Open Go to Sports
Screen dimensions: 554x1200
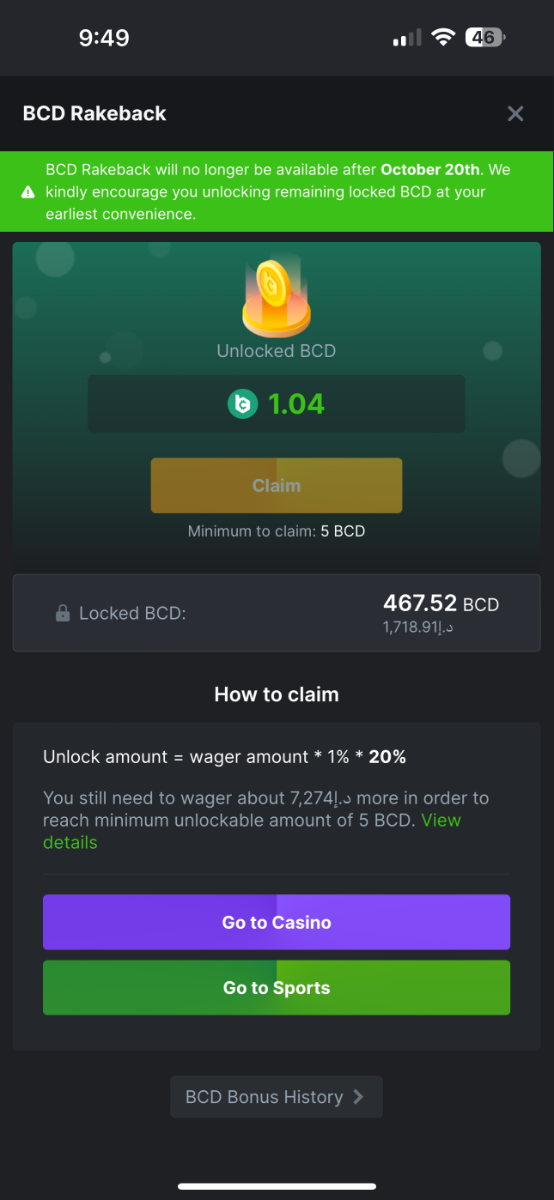point(276,988)
